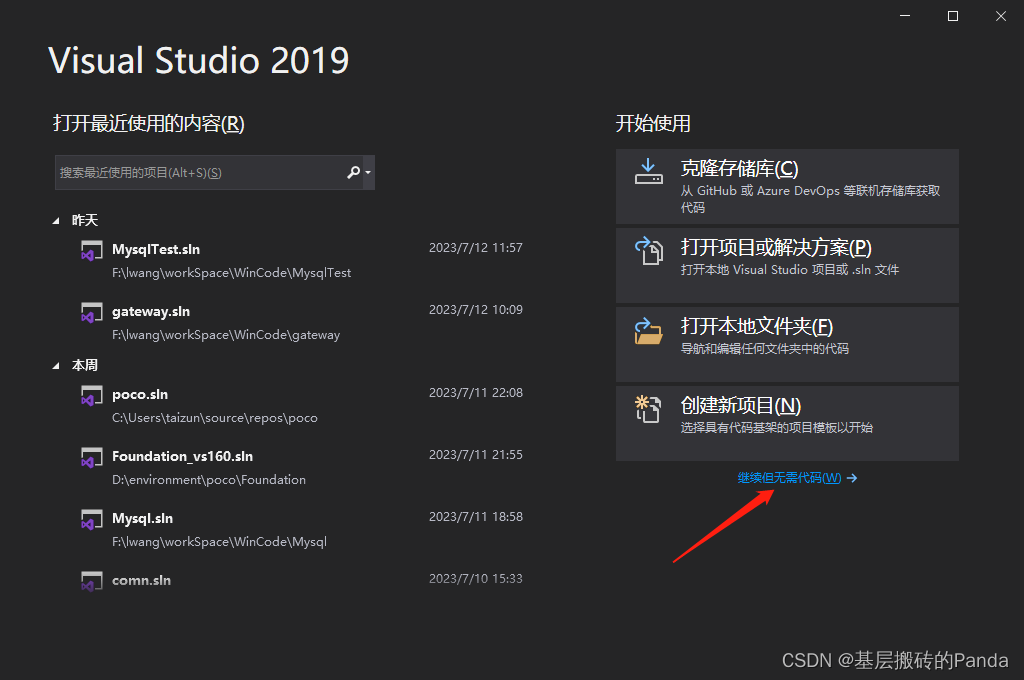Open the search filter dropdown arrow

point(370,172)
